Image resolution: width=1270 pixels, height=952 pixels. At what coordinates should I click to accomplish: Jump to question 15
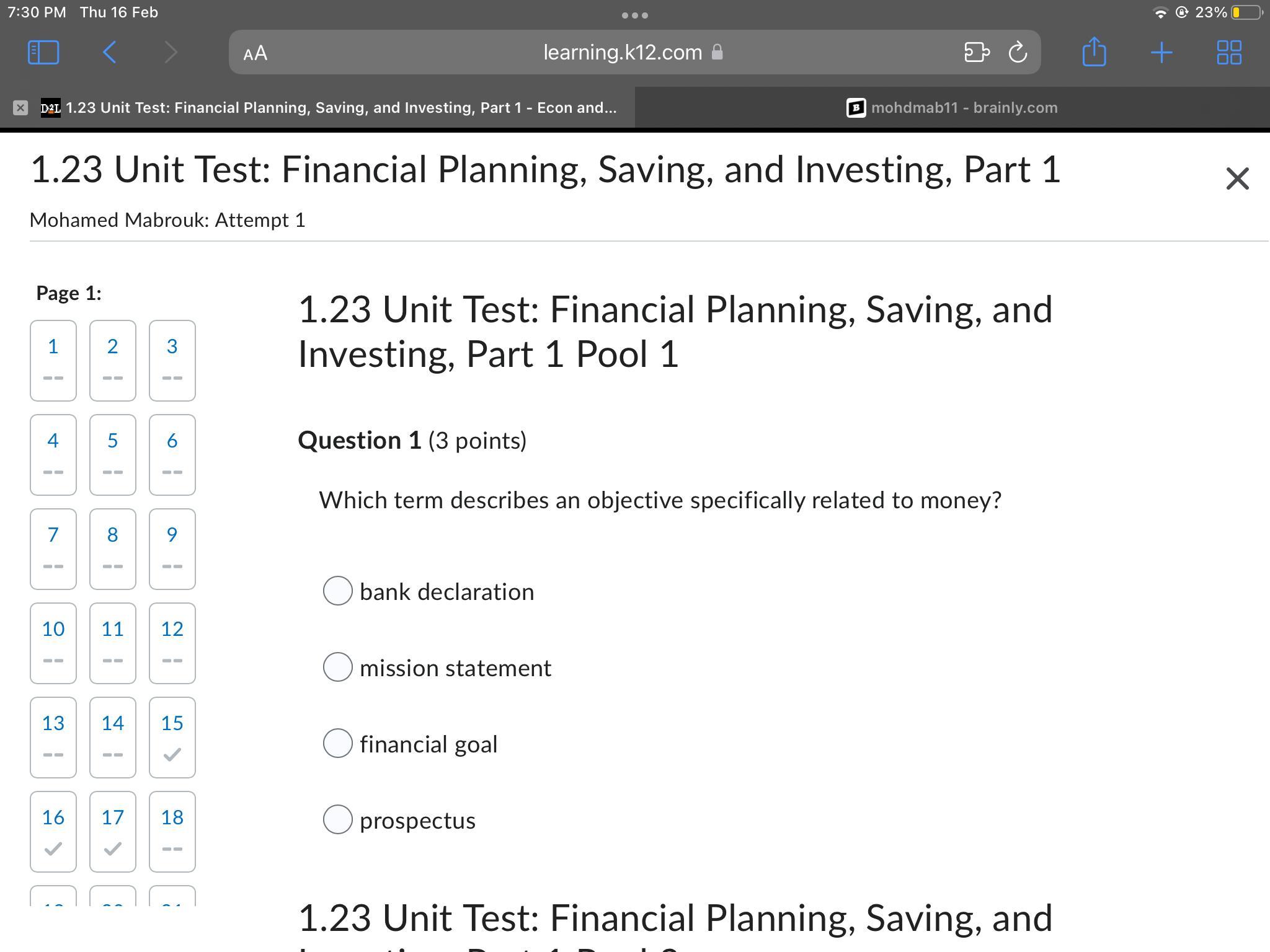point(172,737)
